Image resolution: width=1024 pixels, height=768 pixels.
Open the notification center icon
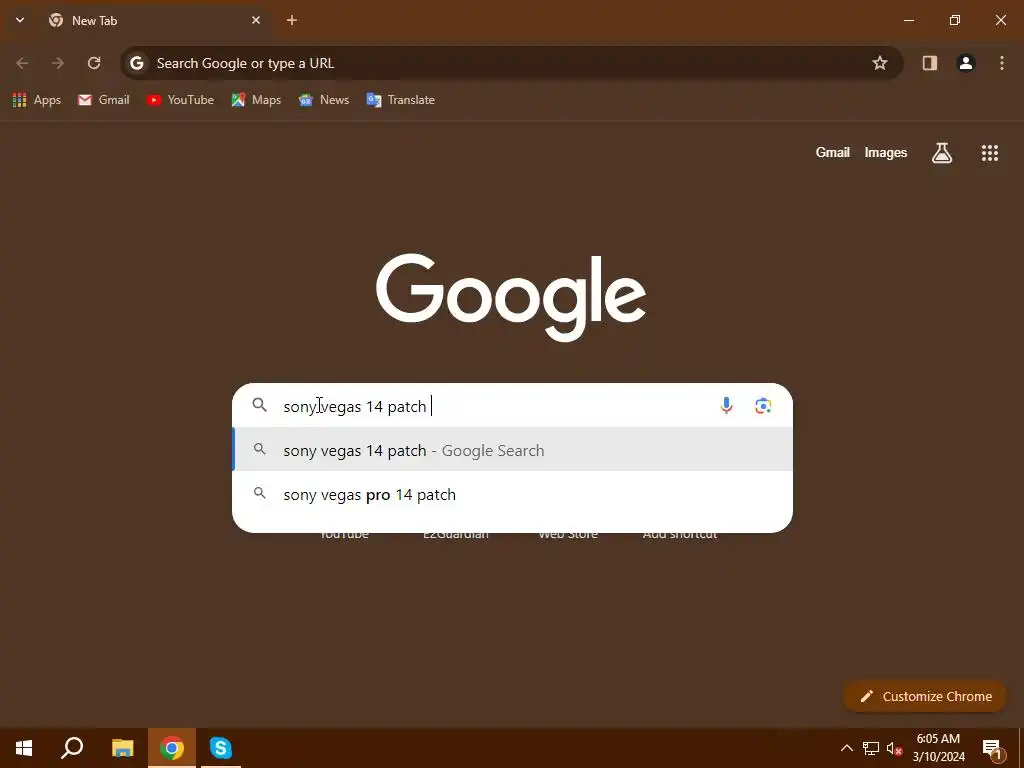[993, 748]
